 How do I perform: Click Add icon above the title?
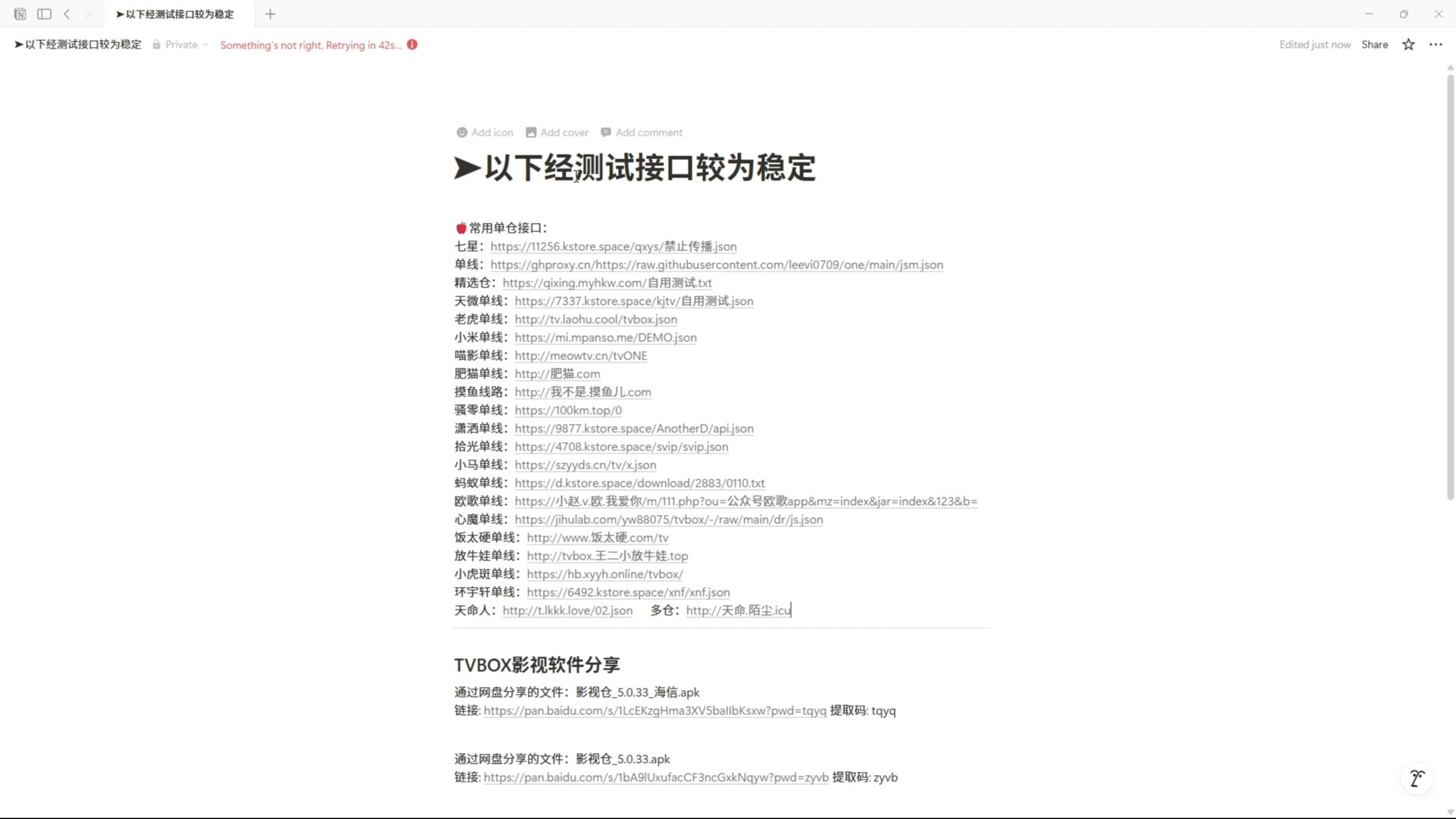click(x=485, y=133)
